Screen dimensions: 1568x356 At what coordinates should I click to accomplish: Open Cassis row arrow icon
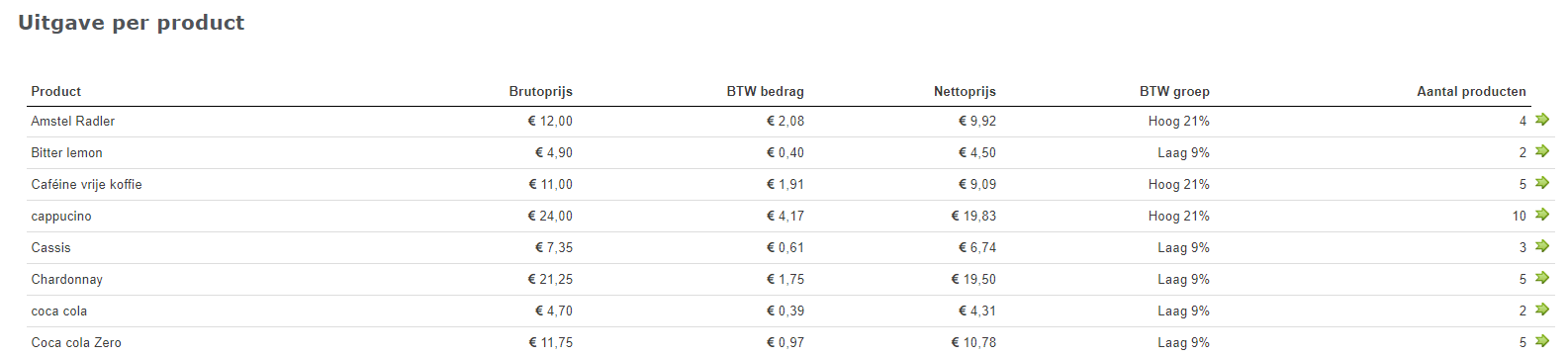(x=1541, y=246)
